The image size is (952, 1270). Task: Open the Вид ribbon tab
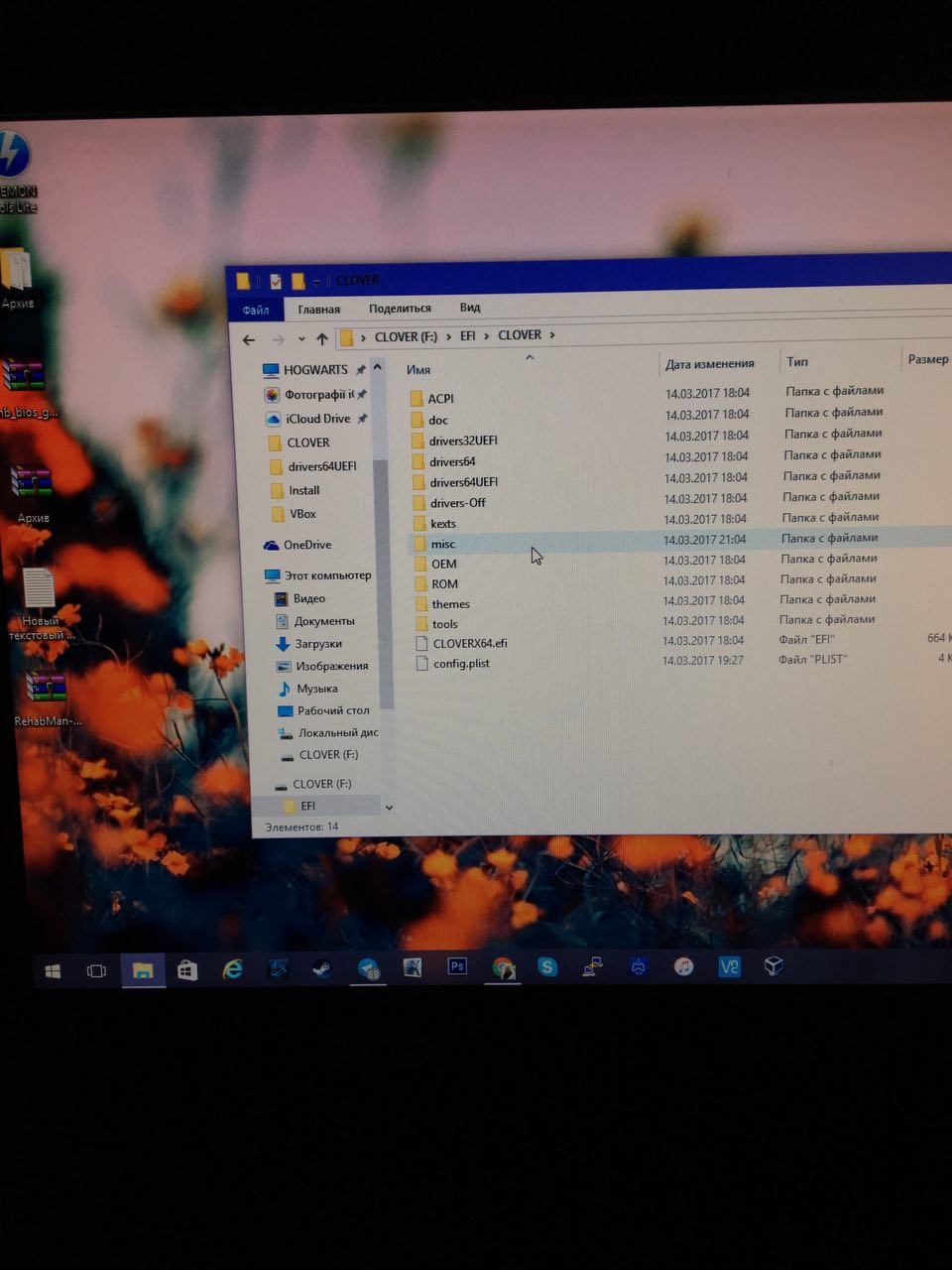pos(470,308)
